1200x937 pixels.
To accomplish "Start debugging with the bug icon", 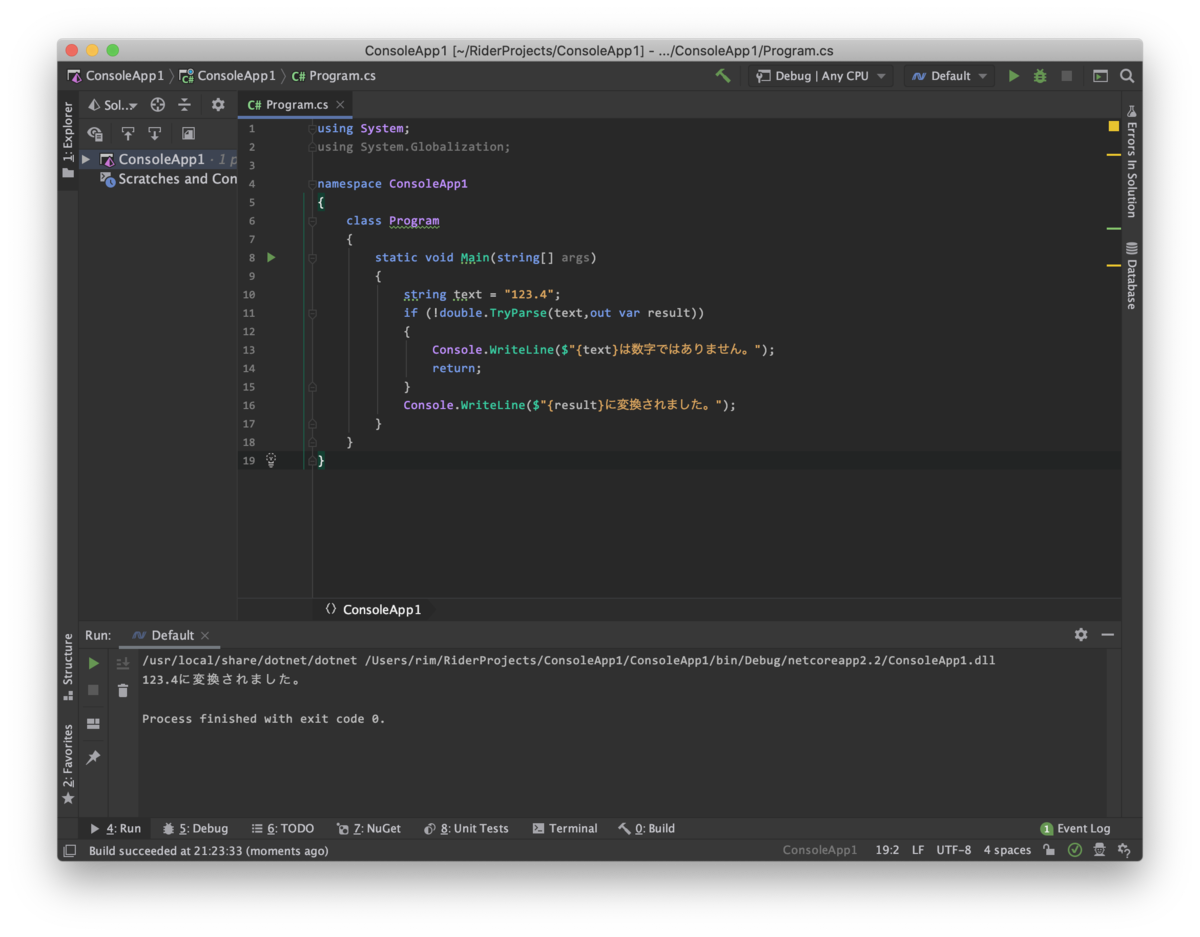I will tap(1040, 76).
